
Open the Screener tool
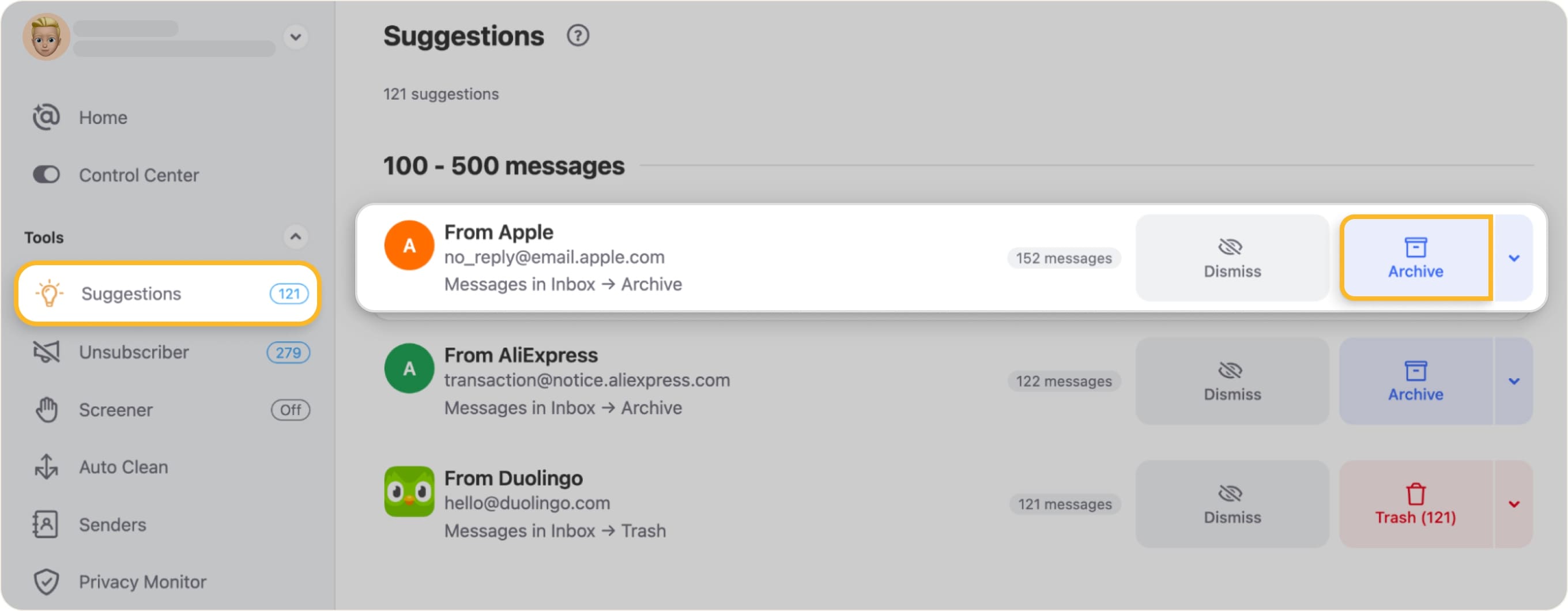point(116,410)
